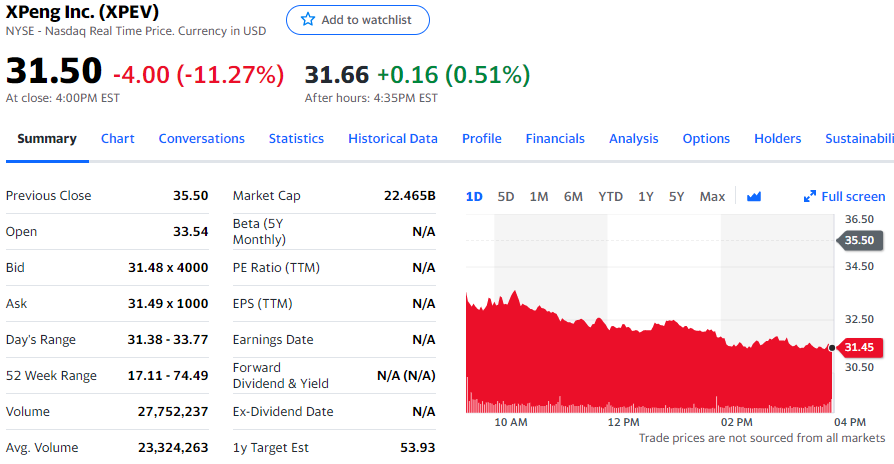The image size is (894, 464).
Task: Go to the Options tab
Action: click(706, 139)
